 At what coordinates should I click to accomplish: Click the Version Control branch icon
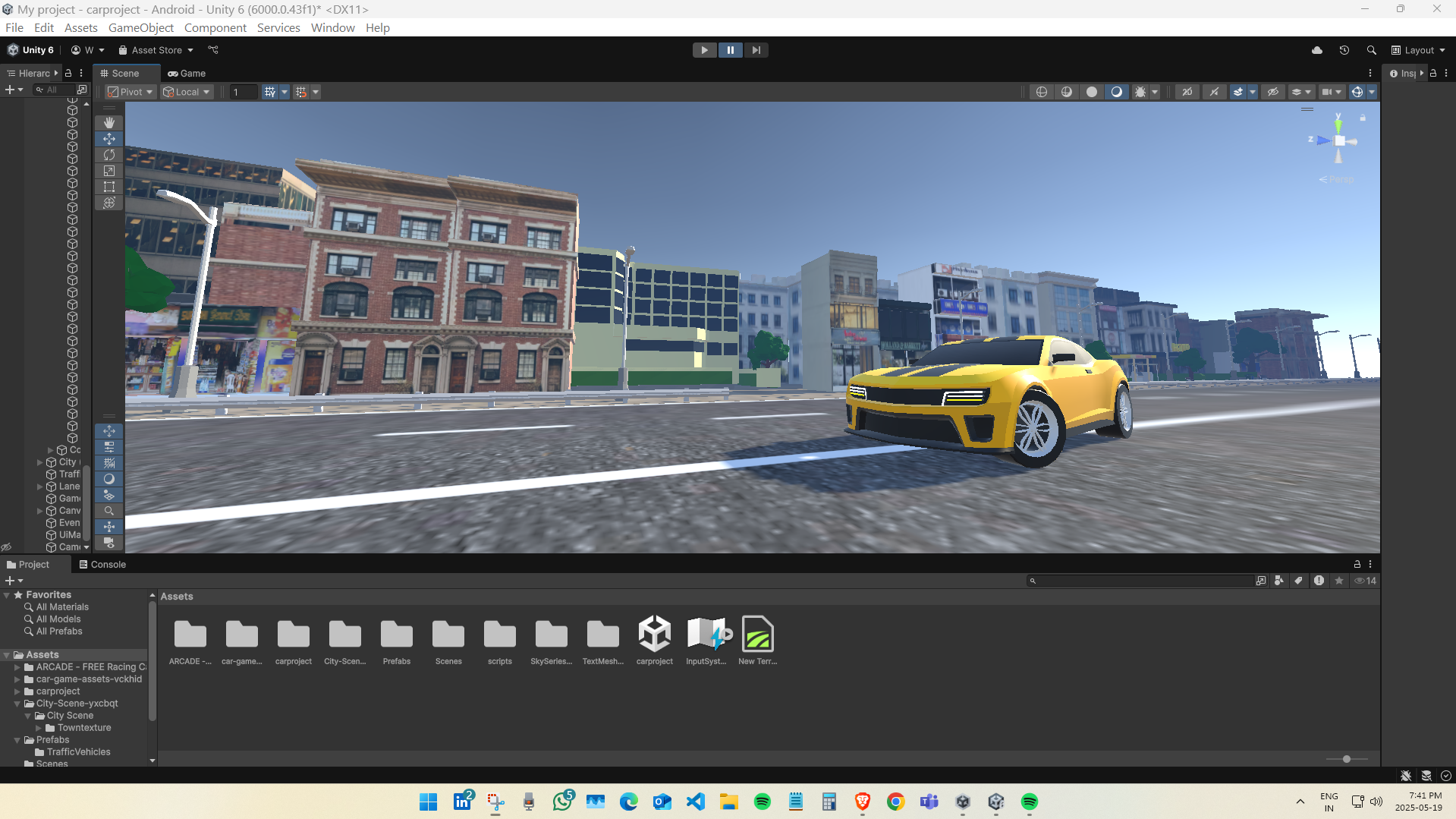click(x=213, y=50)
